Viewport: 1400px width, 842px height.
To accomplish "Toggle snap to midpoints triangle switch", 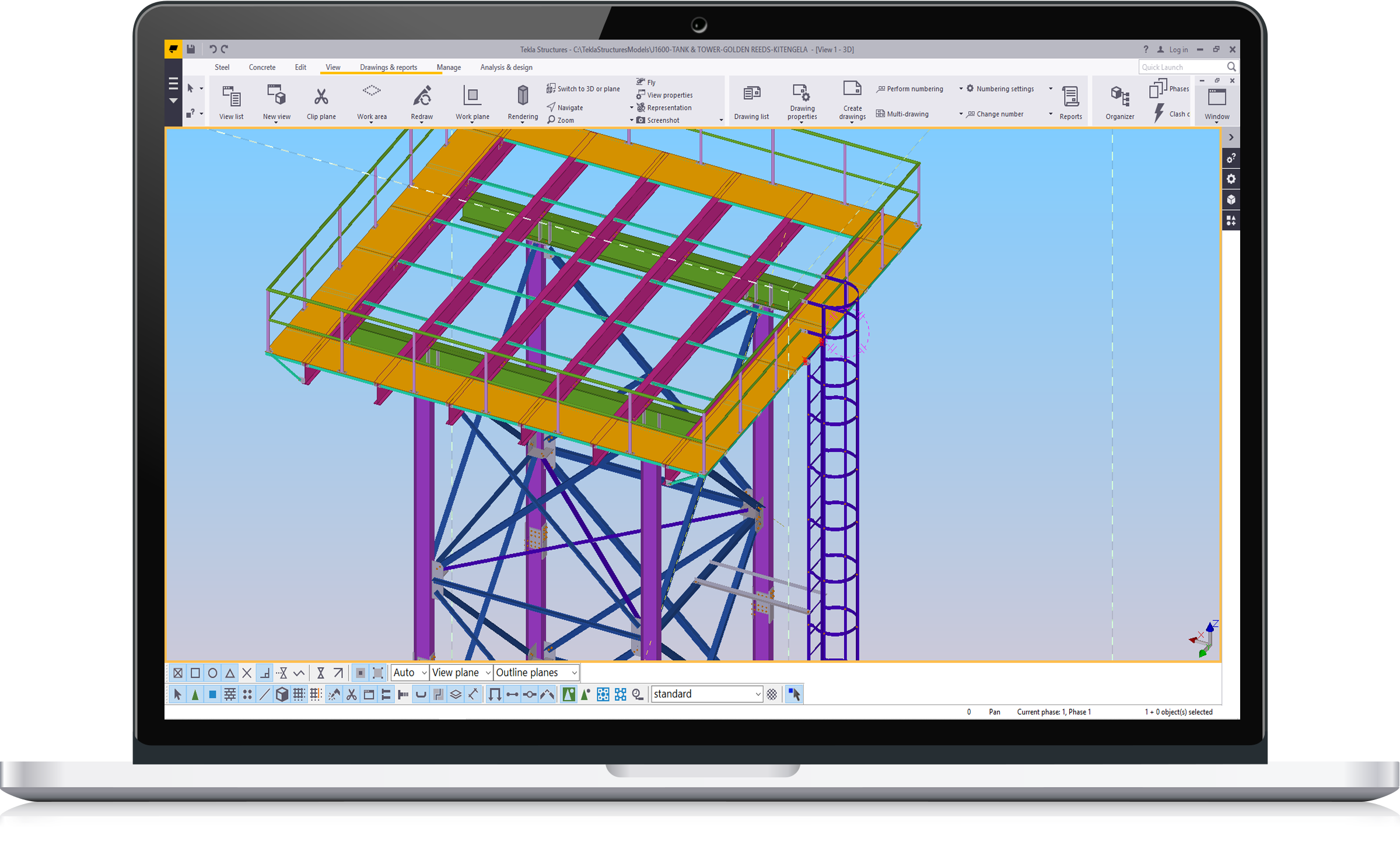I will pos(230,673).
